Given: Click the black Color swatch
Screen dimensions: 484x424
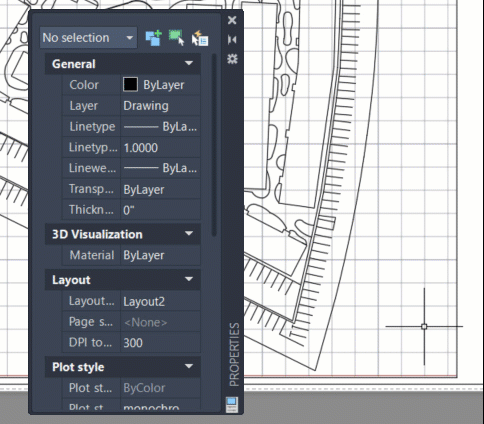Looking at the screenshot, I should (x=130, y=84).
